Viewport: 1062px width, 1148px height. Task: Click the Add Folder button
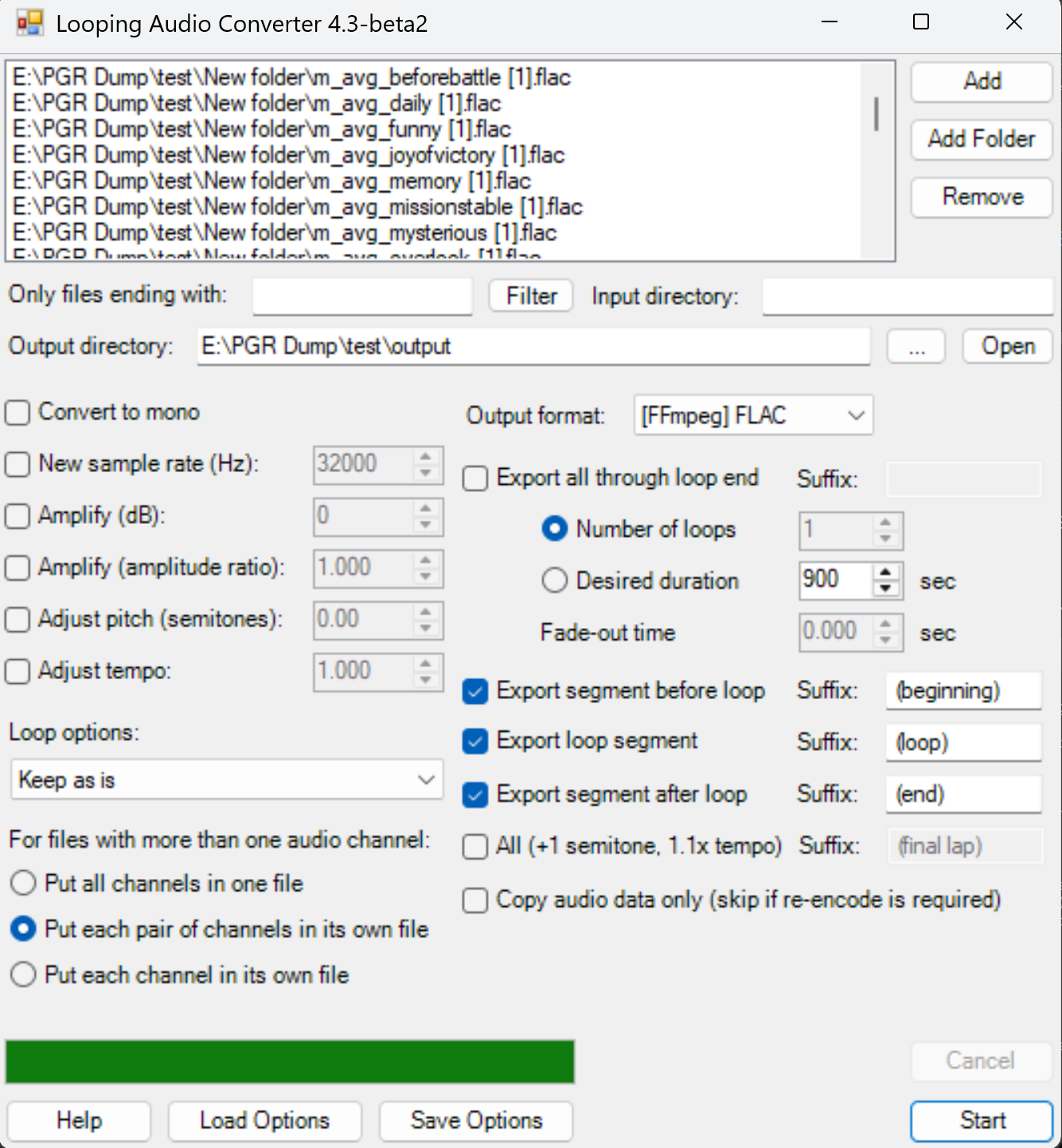pos(982,139)
